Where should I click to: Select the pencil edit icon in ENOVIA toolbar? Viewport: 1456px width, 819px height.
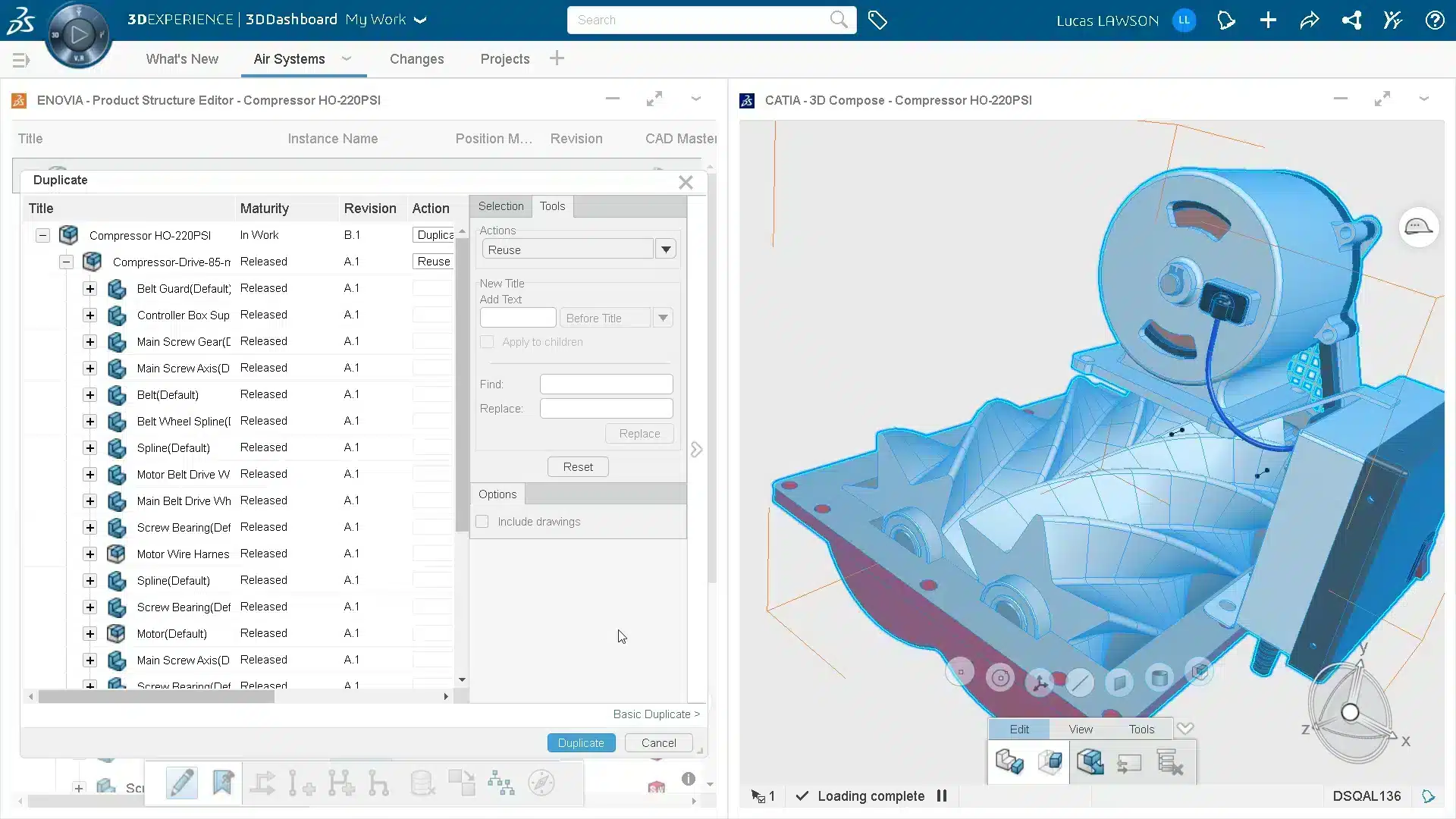tap(180, 783)
